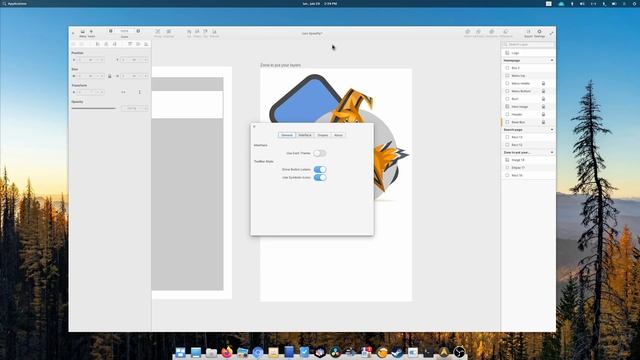This screenshot has width=640, height=360.
Task: Click the align horizontal centers icon
Action: tap(106, 44)
